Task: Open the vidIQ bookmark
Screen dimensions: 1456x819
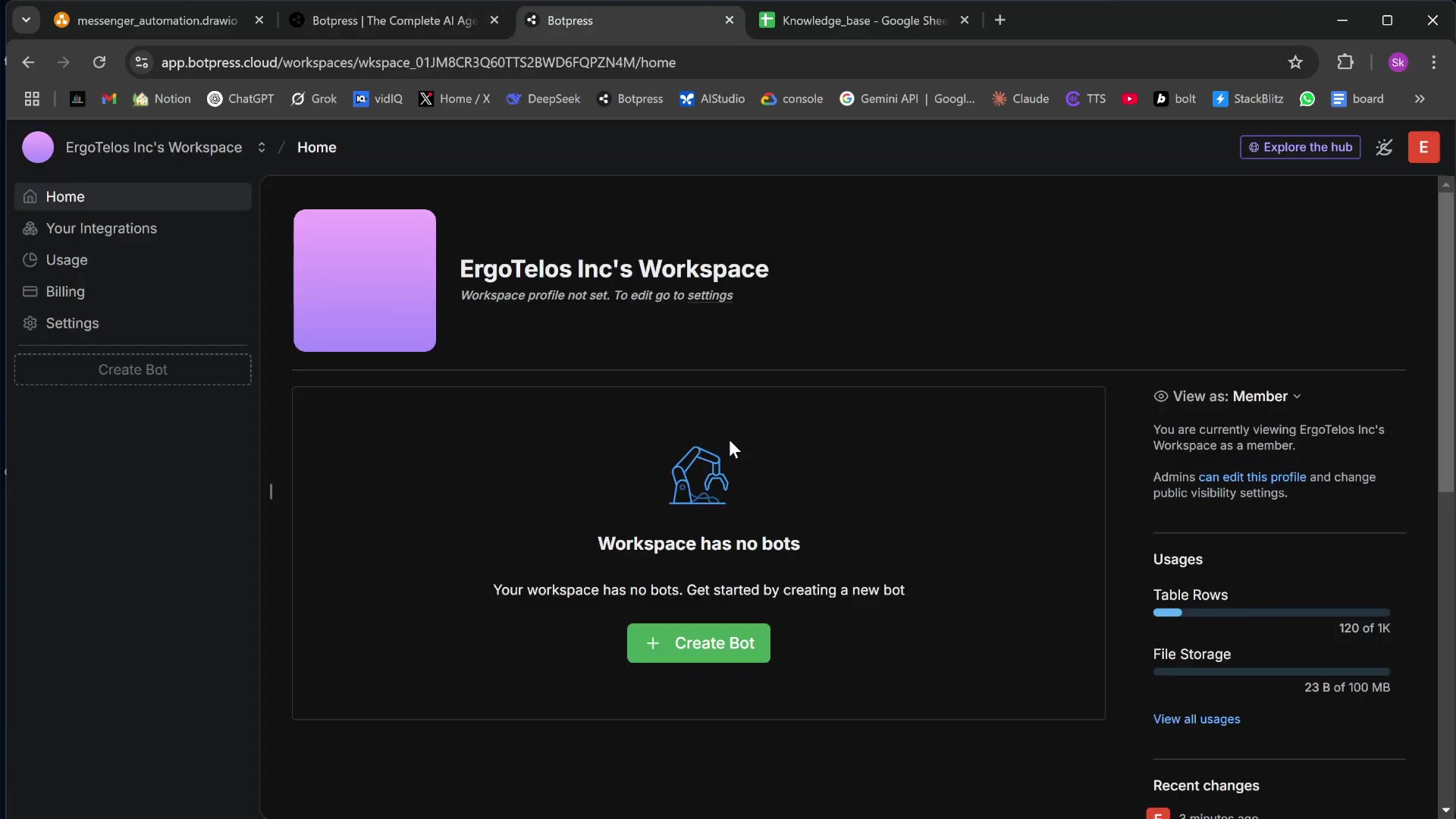Action: click(378, 99)
